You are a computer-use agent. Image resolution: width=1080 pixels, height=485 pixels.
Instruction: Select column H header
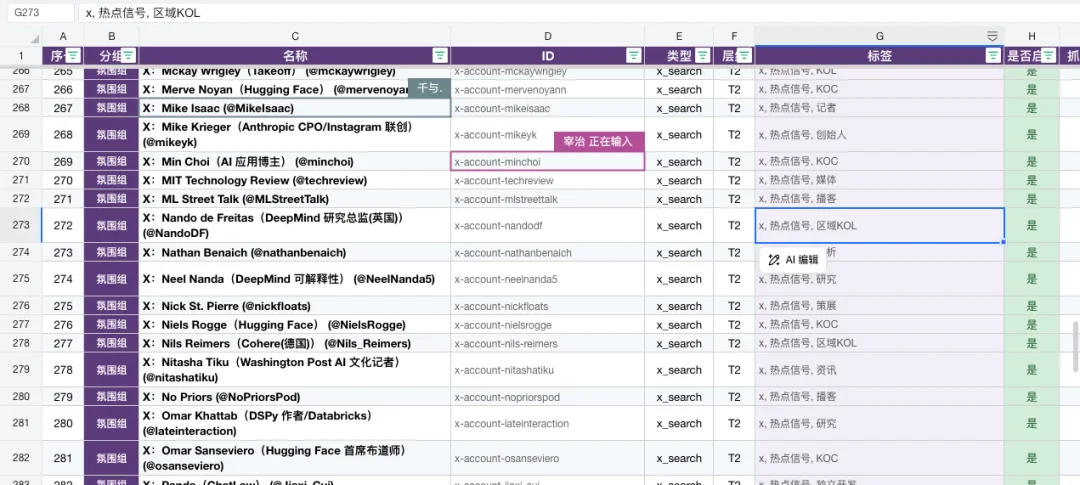click(1032, 37)
